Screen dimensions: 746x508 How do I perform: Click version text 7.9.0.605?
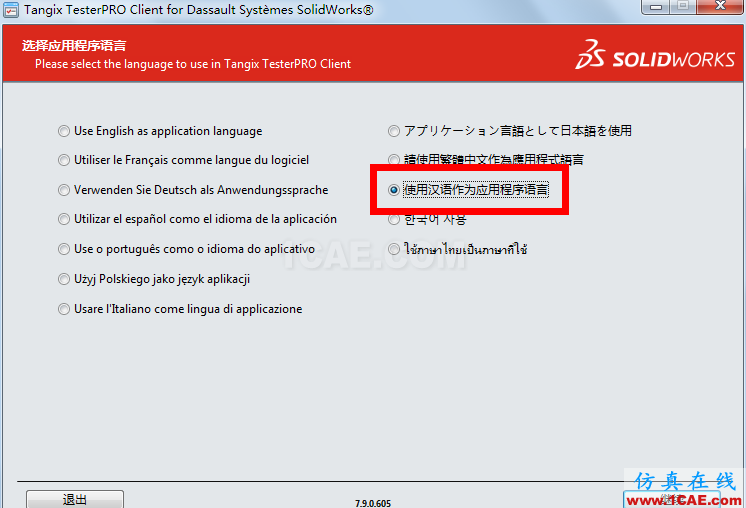tap(373, 503)
